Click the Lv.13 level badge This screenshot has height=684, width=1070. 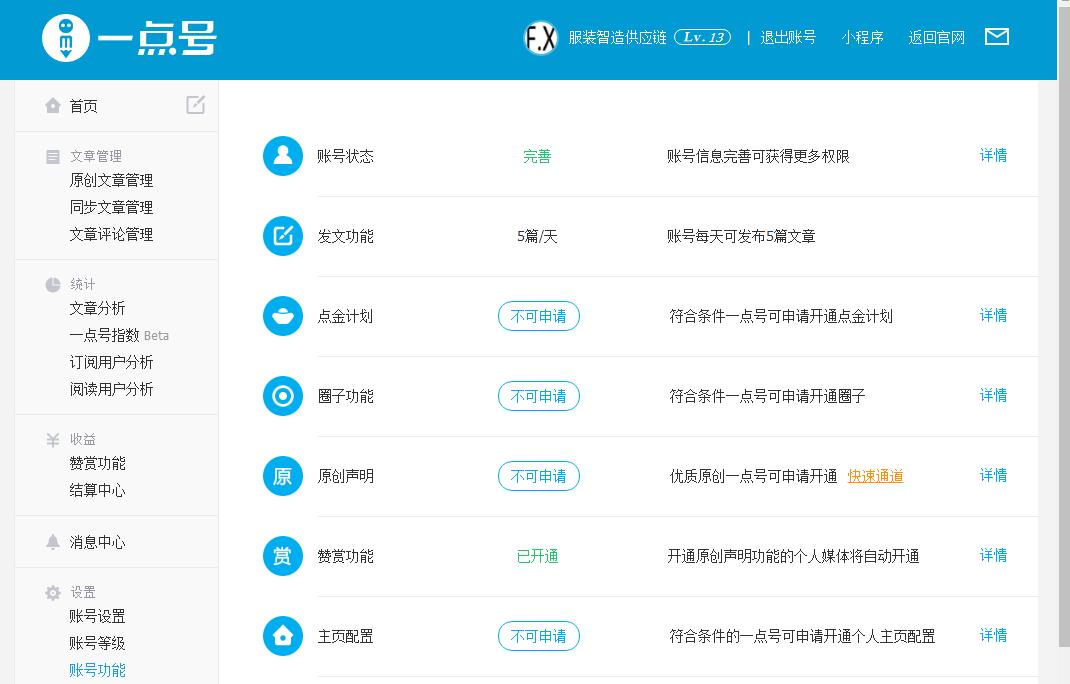coord(702,35)
